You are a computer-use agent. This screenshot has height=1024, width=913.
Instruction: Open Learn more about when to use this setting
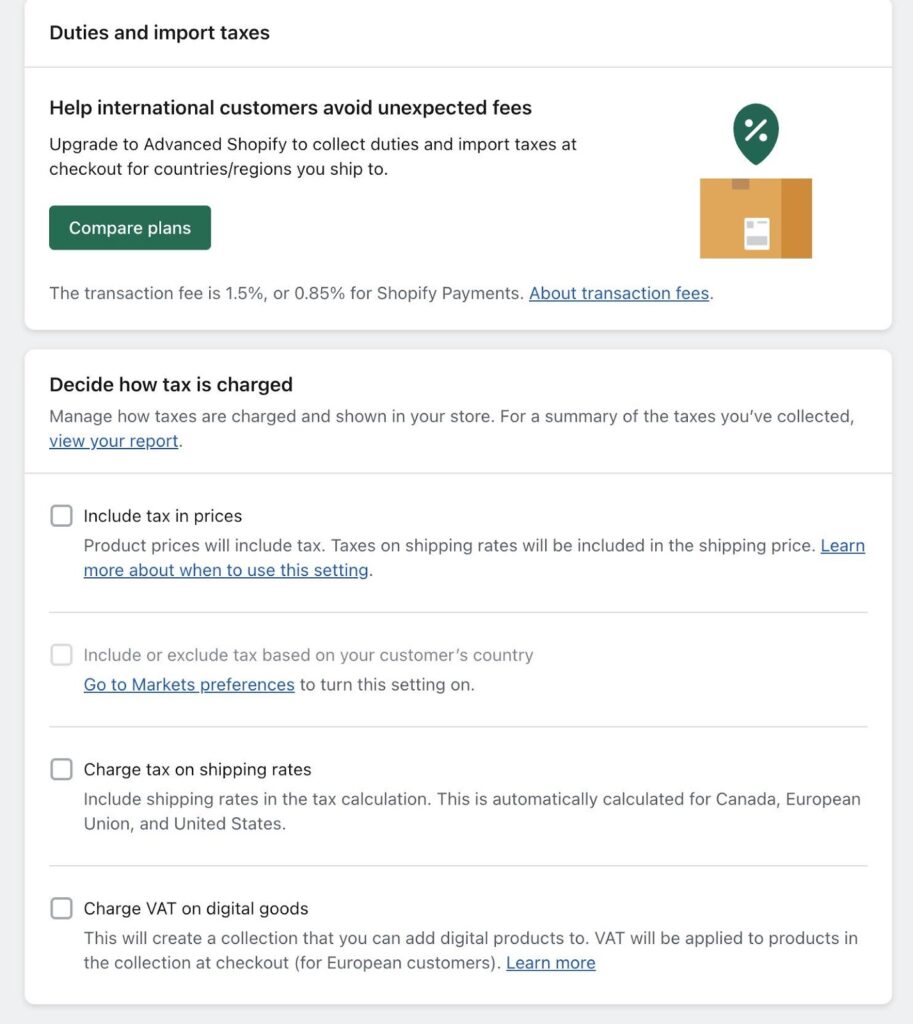[x=226, y=570]
